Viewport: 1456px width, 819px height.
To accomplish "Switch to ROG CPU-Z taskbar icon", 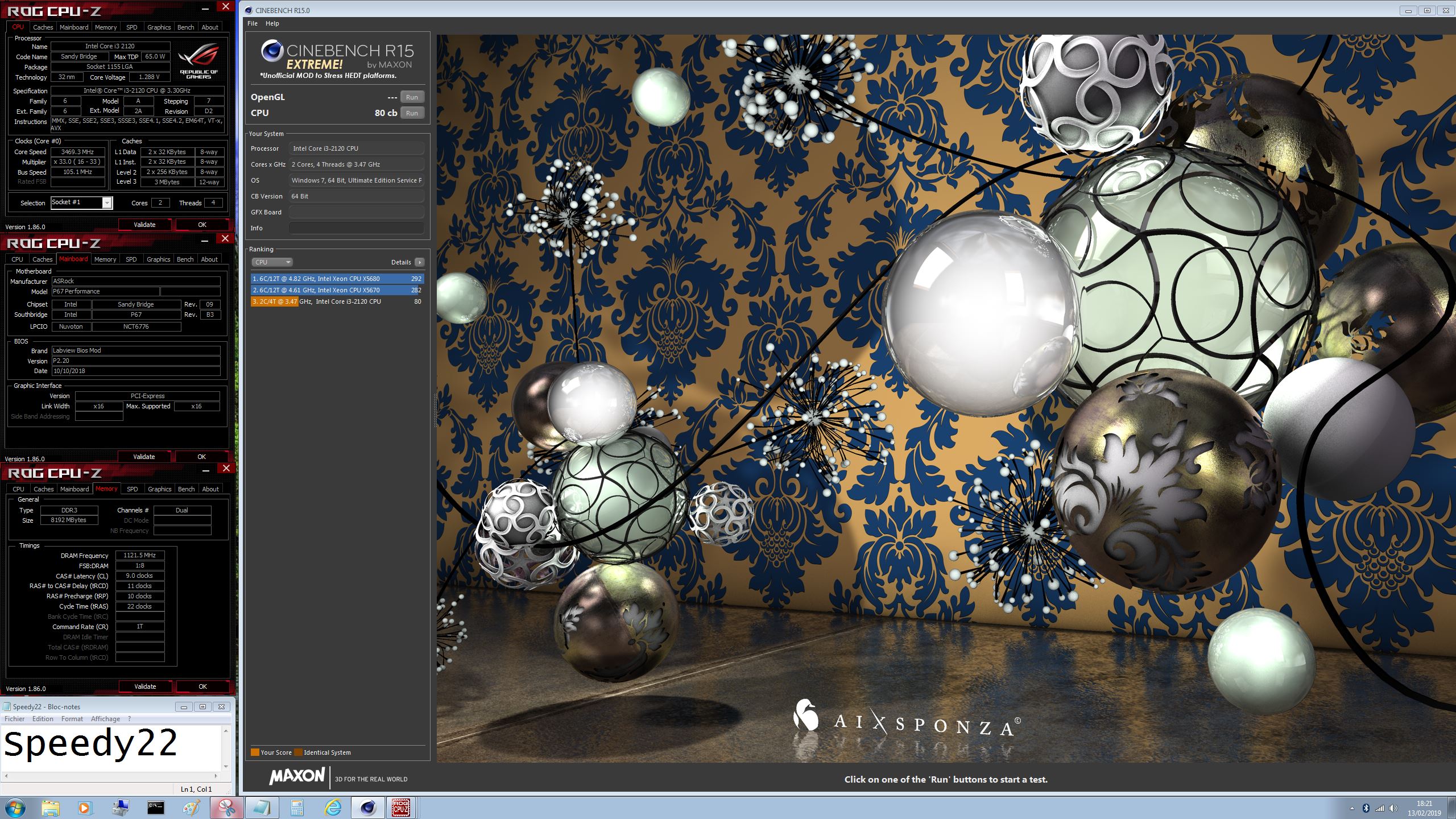I will pos(401,808).
